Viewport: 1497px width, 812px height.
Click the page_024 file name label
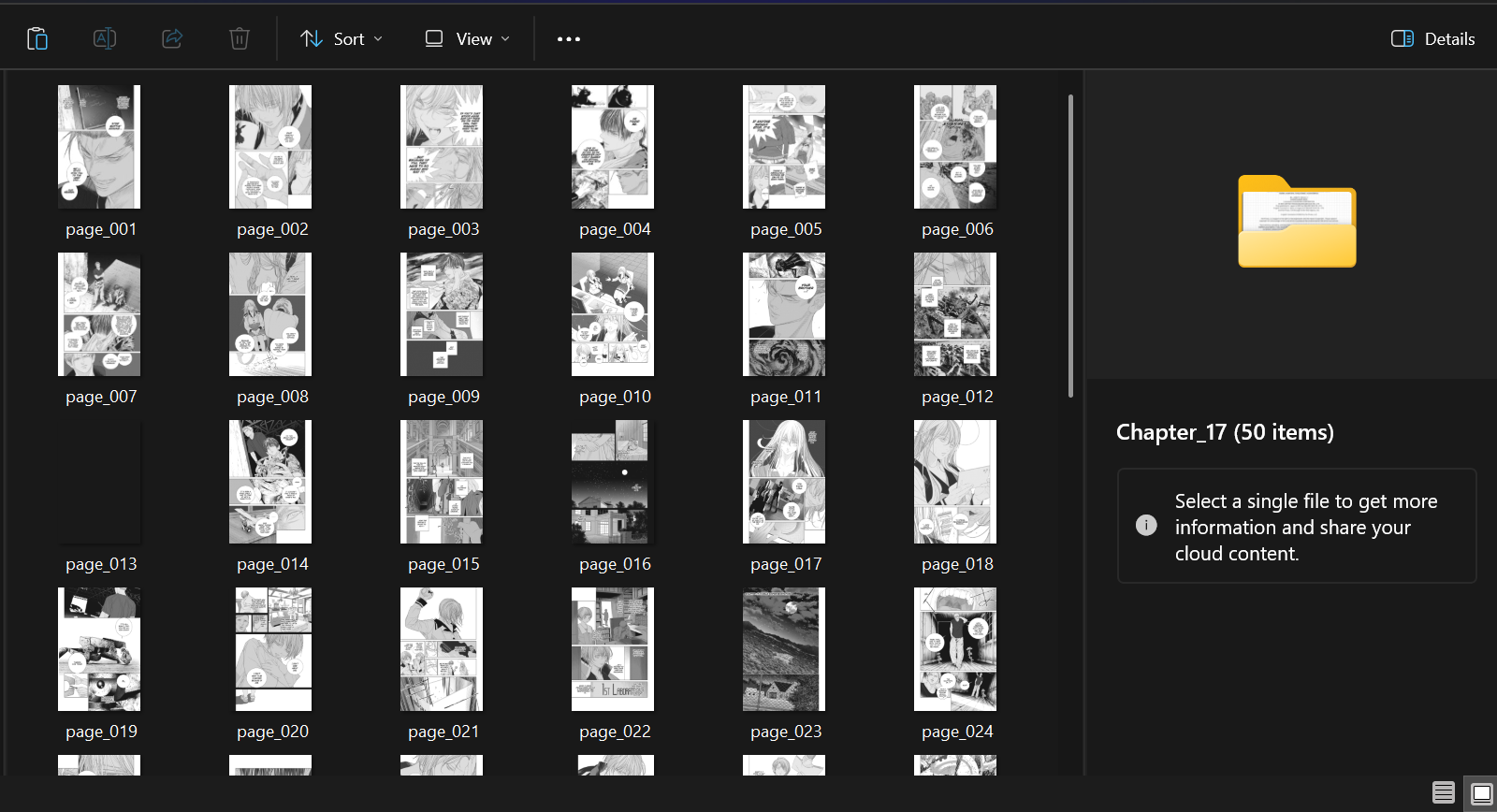957,732
